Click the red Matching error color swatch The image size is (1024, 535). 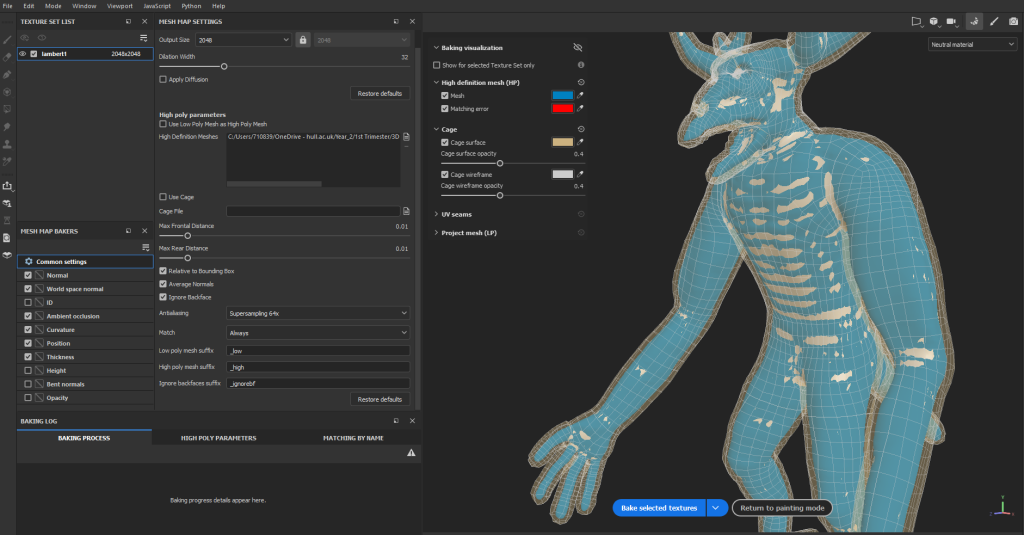click(562, 107)
